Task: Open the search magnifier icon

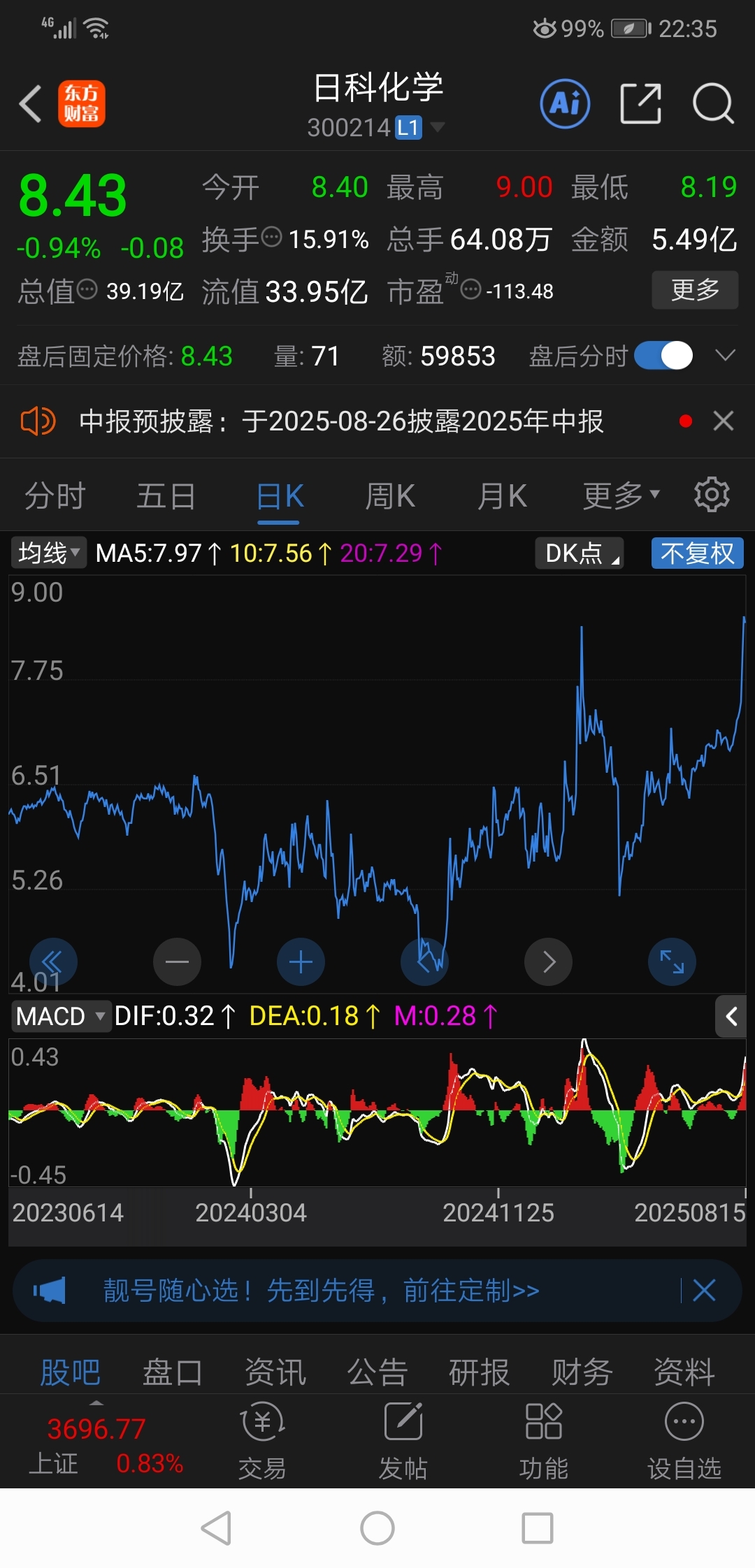Action: [x=713, y=104]
